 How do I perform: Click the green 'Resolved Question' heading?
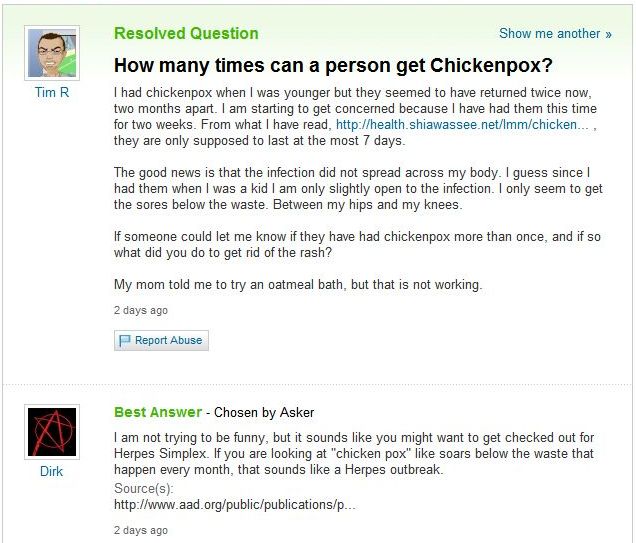[186, 33]
